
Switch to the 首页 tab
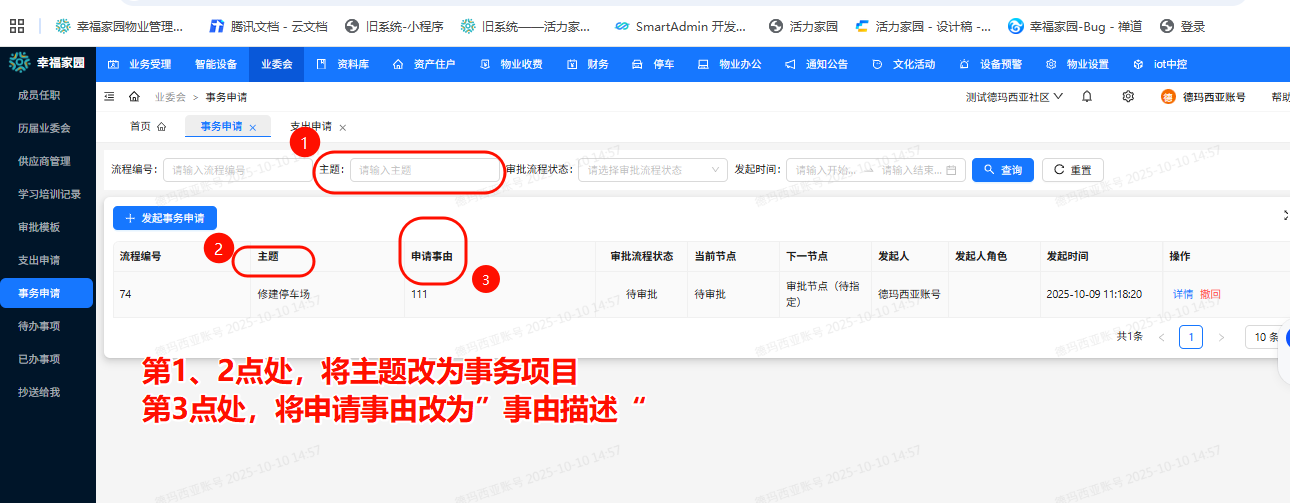(147, 127)
